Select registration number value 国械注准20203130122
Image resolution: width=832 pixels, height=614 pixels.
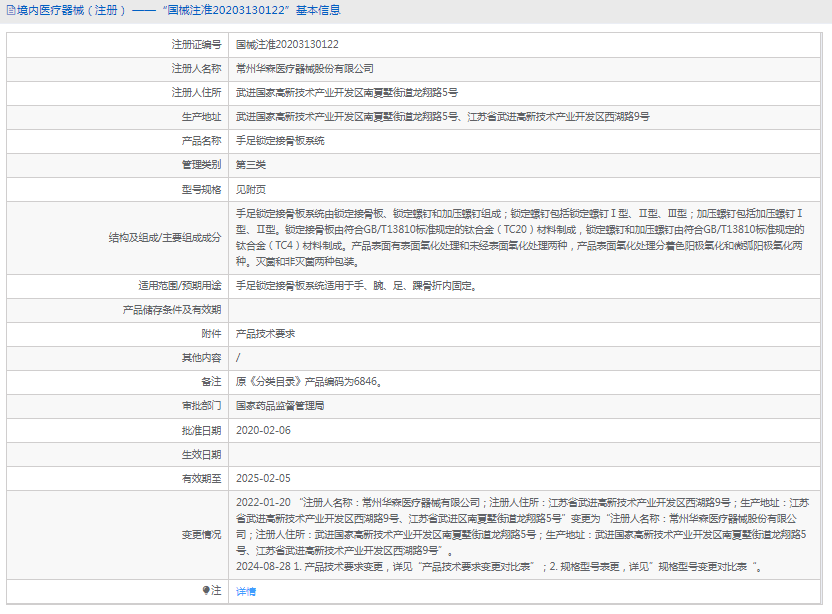[287, 45]
